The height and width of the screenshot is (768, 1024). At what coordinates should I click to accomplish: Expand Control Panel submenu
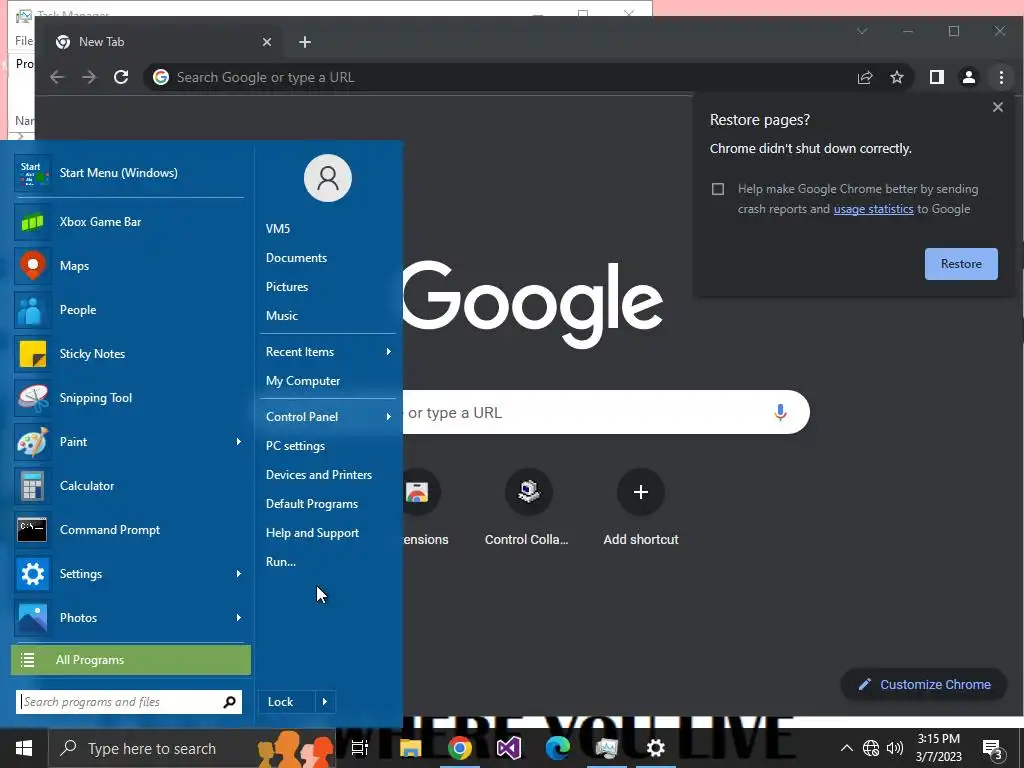point(328,417)
